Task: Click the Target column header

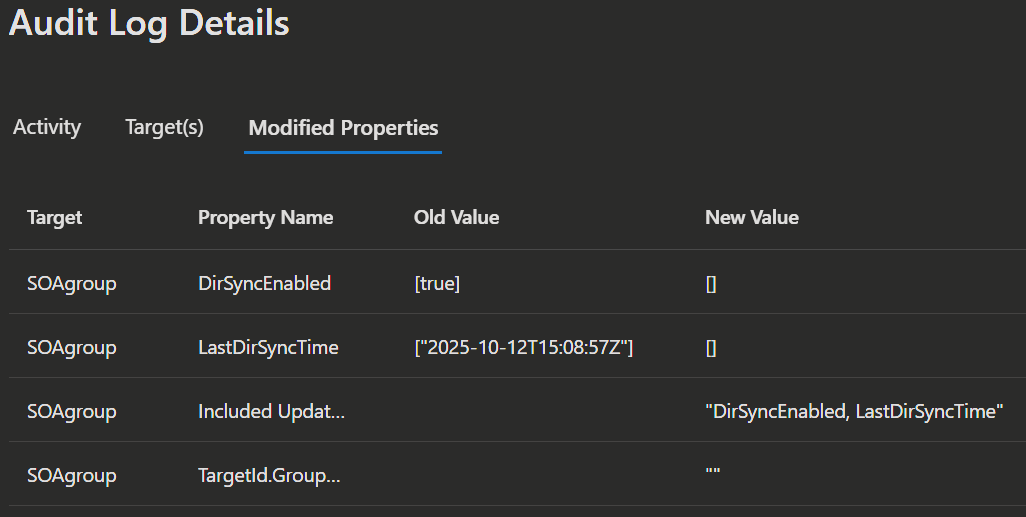Action: coord(55,218)
